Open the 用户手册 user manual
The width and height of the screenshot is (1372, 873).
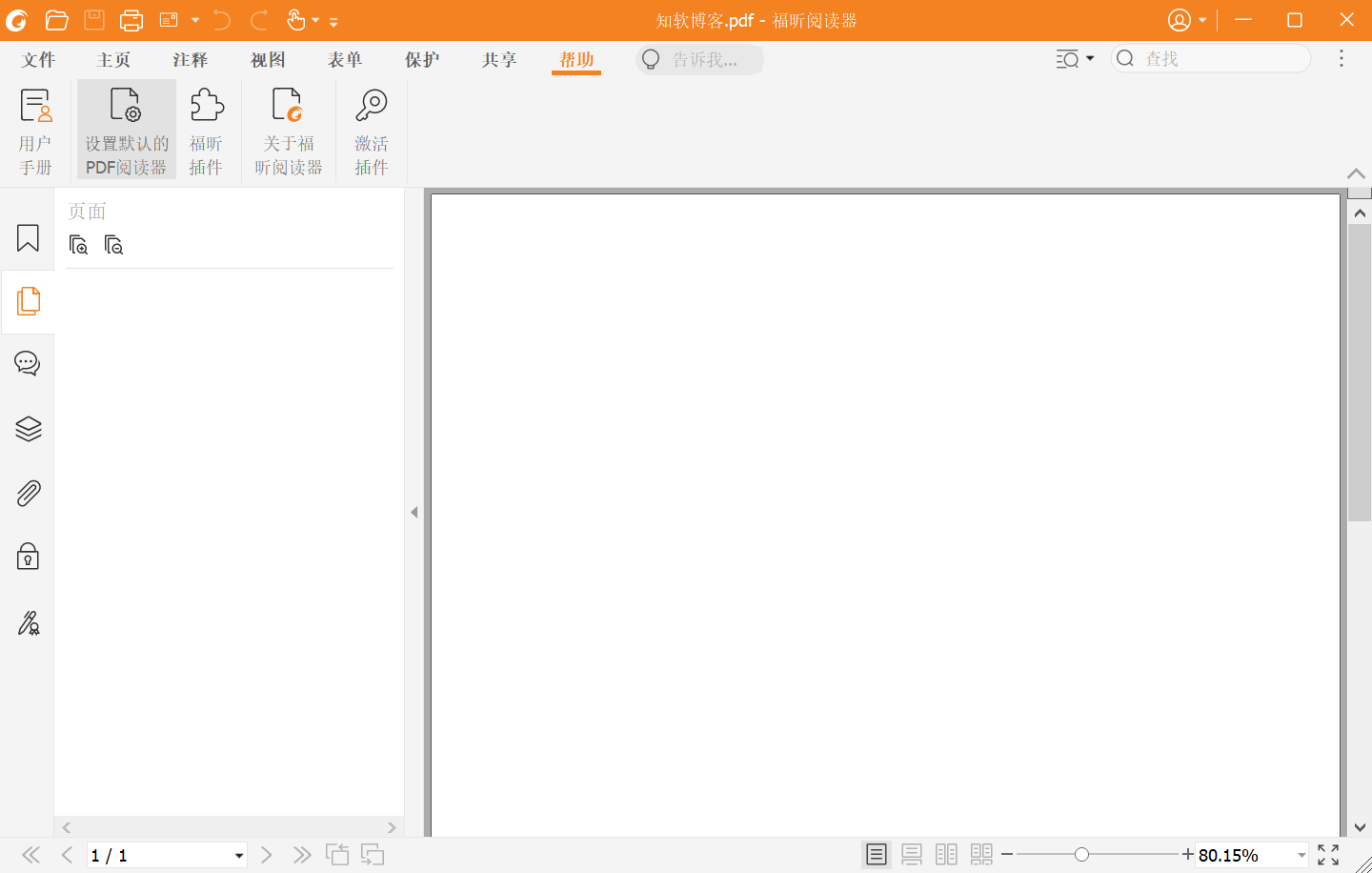pyautogui.click(x=35, y=131)
